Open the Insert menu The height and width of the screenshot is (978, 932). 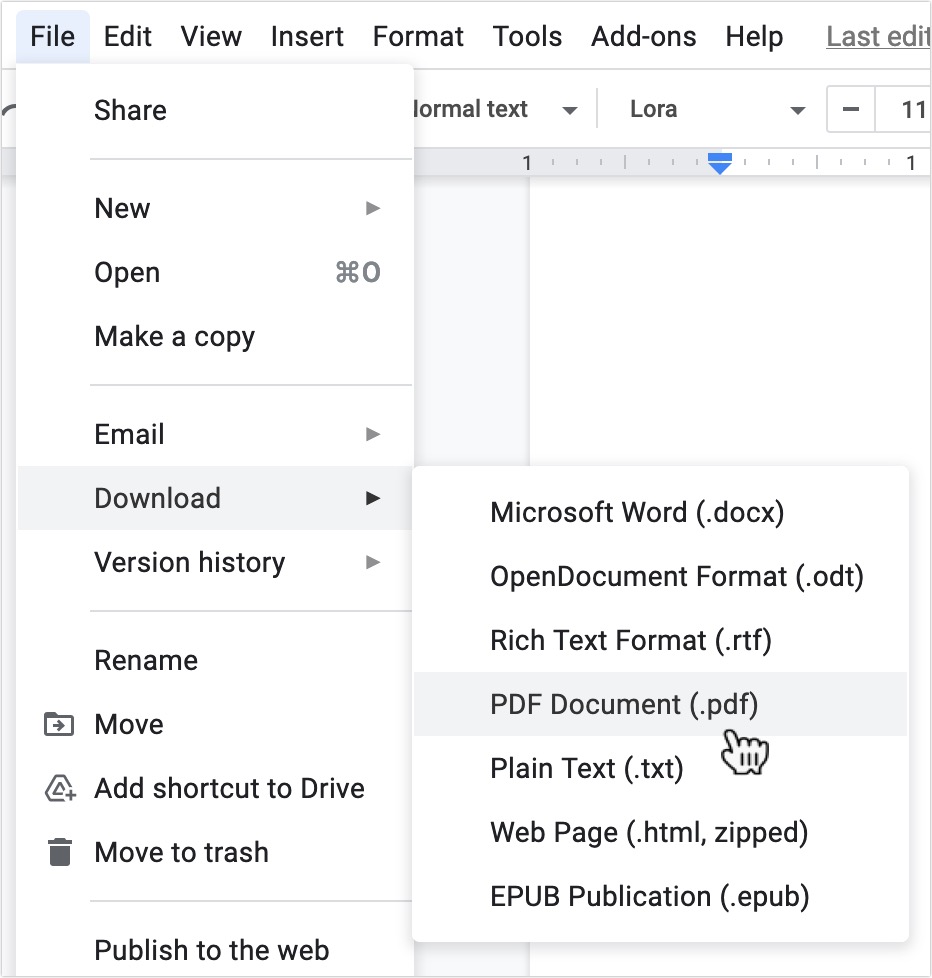pyautogui.click(x=307, y=36)
